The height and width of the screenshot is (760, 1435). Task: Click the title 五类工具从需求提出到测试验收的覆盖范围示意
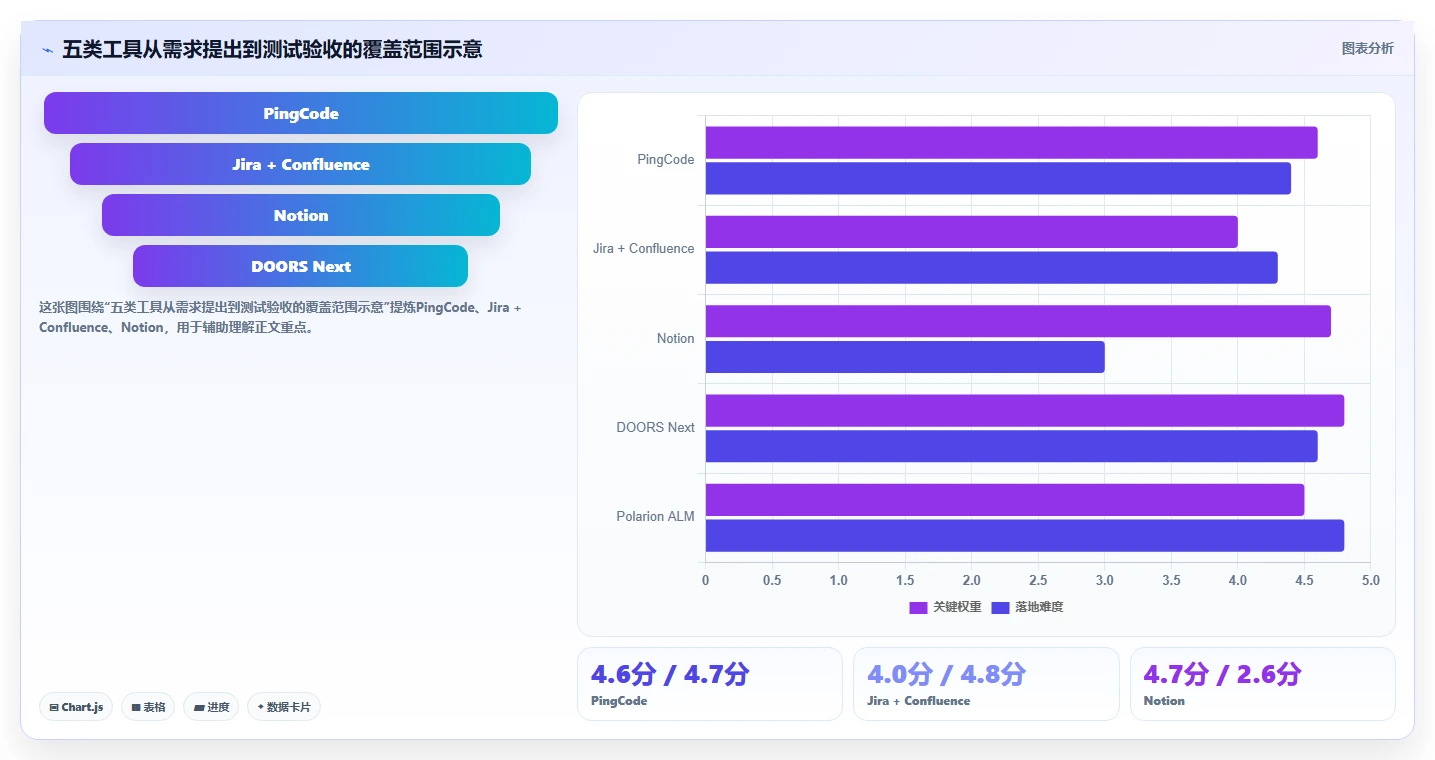[x=272, y=49]
